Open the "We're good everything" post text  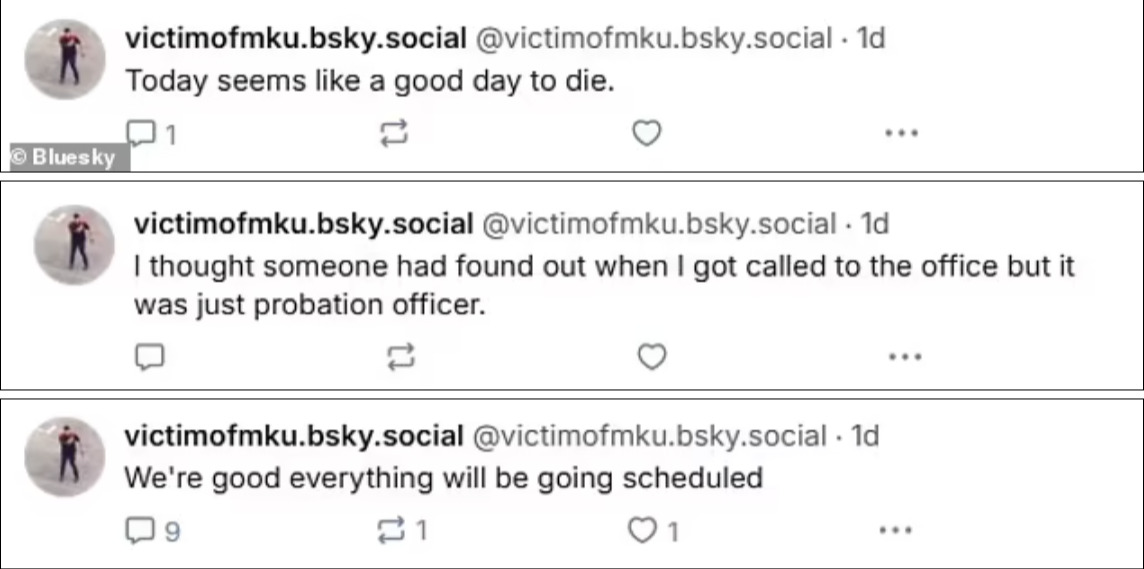pos(443,477)
